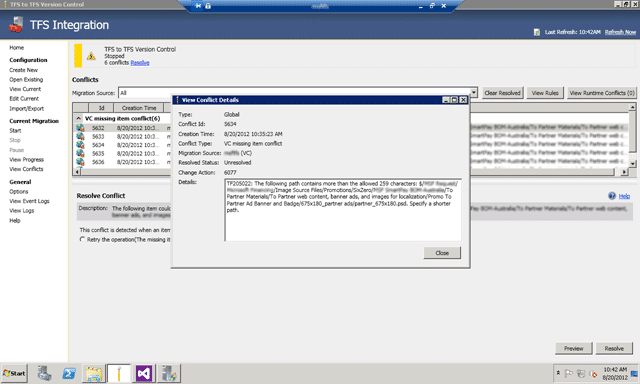The image size is (640, 384).
Task: Click the lock icon on remote session bar
Action: coord(208,6)
